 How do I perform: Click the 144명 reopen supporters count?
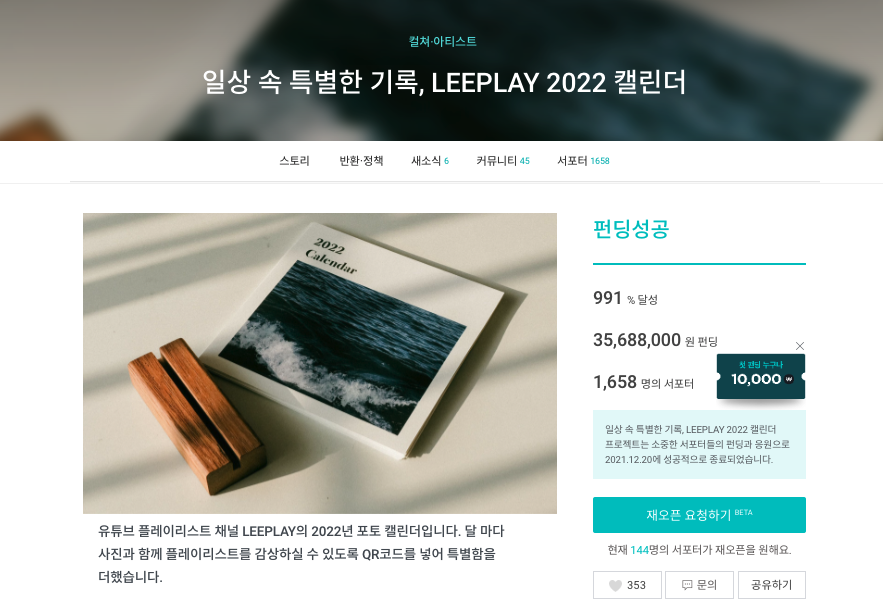tap(639, 550)
